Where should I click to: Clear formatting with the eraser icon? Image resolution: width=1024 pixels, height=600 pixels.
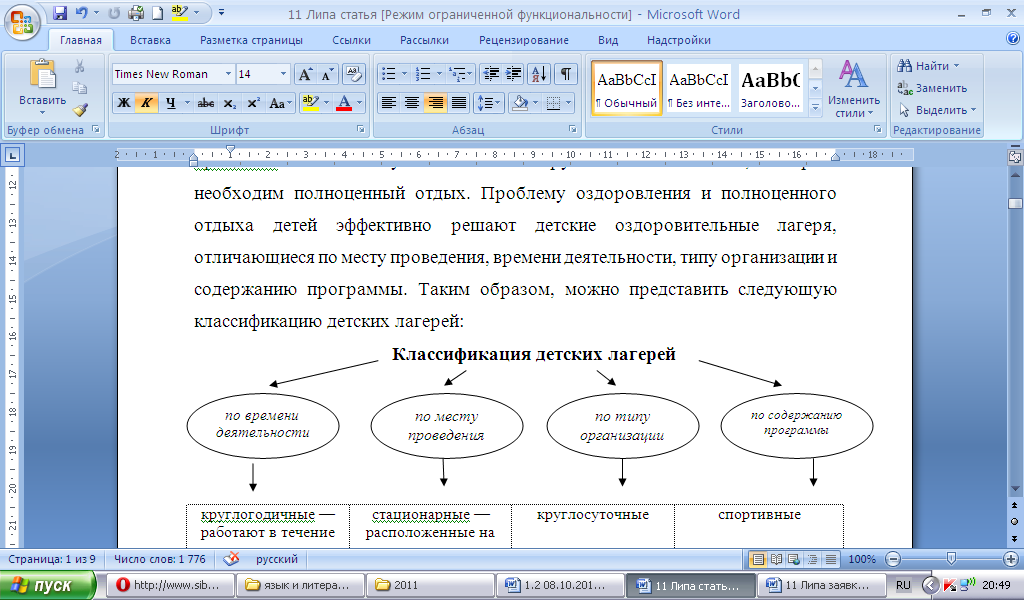[353, 74]
